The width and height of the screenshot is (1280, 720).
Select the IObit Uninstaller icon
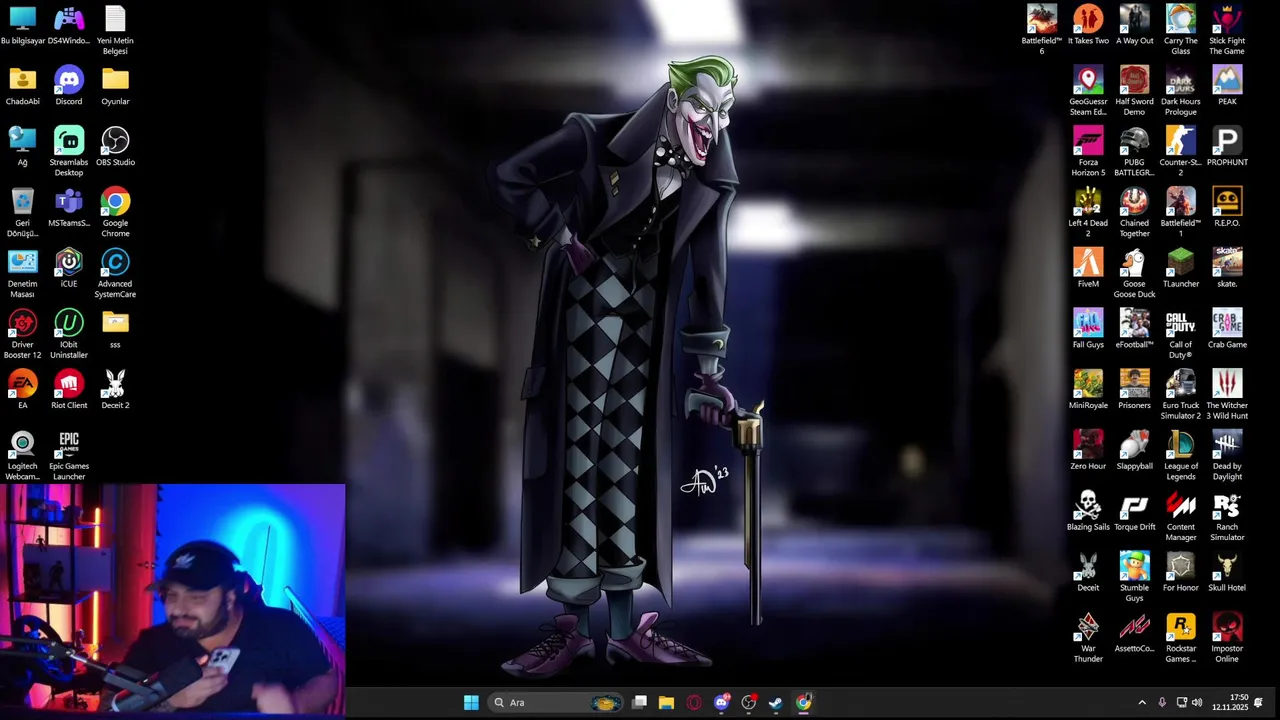point(69,322)
